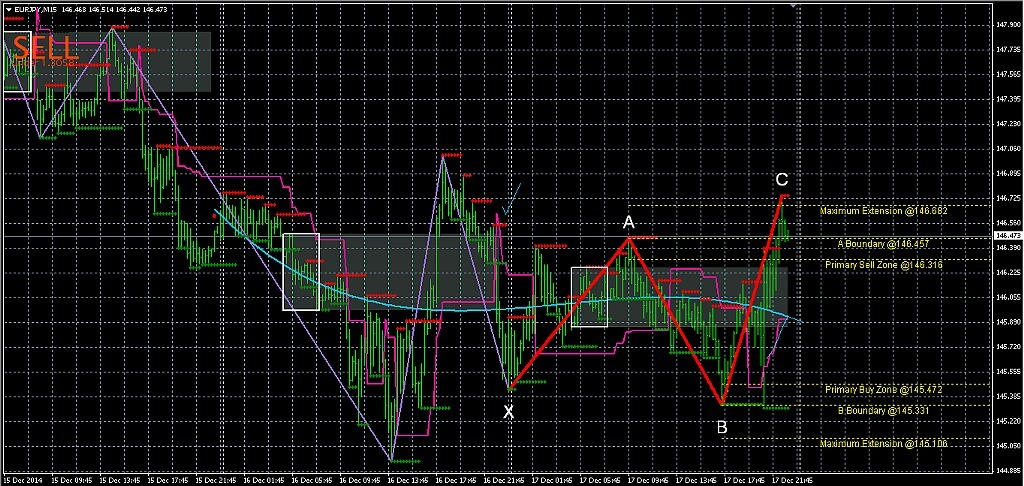Click the 147.900 price axis value

pyautogui.click(x=1008, y=24)
